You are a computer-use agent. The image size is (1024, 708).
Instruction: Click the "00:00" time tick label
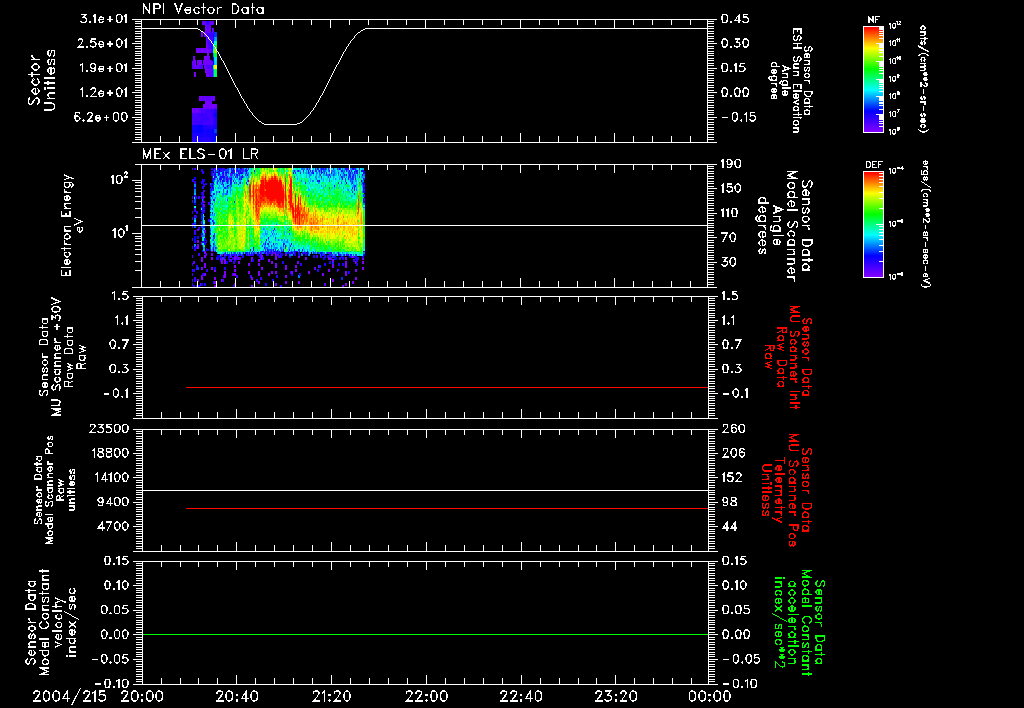coord(709,696)
